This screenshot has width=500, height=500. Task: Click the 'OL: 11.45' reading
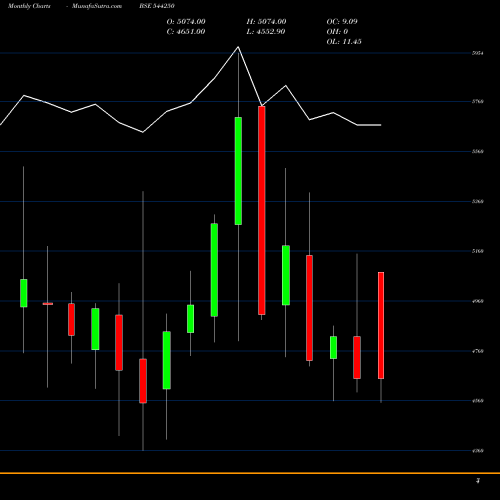click(x=344, y=42)
